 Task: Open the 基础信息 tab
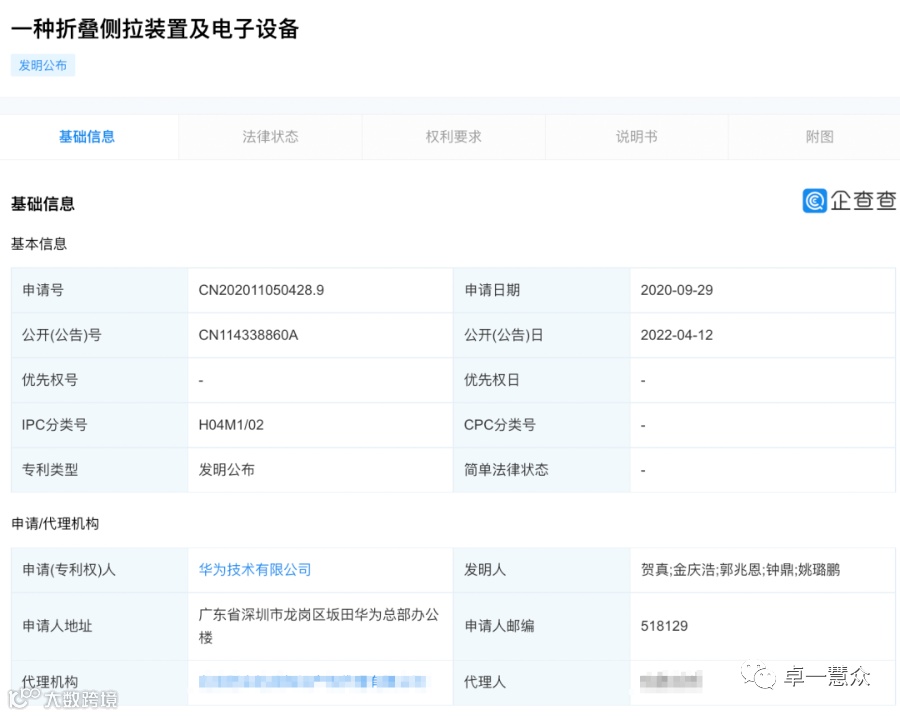point(87,137)
